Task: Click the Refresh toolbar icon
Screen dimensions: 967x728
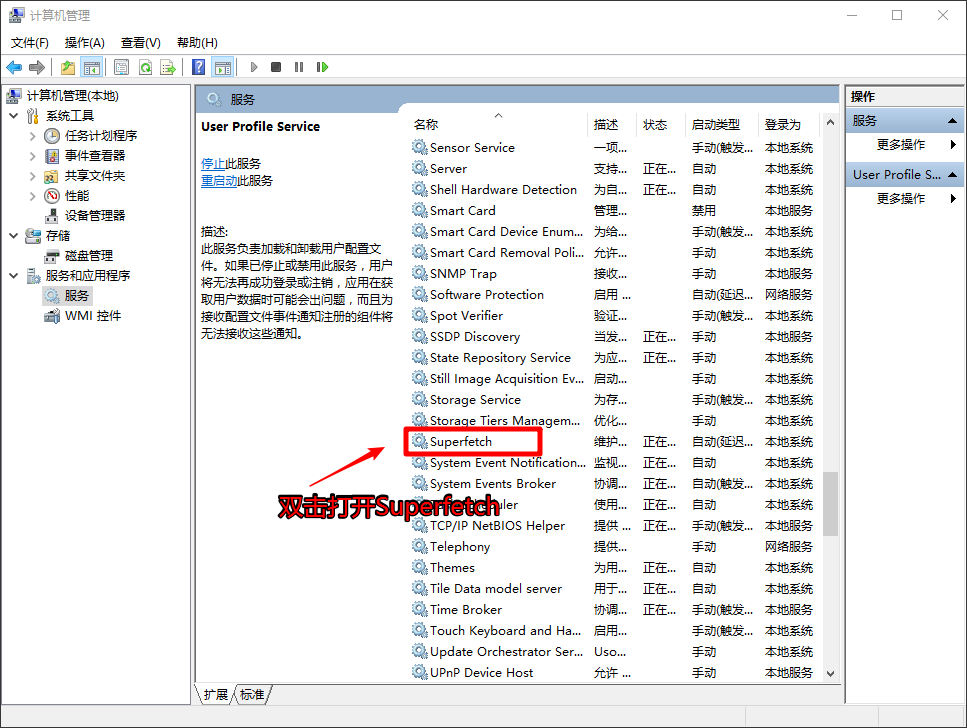Action: 145,67
